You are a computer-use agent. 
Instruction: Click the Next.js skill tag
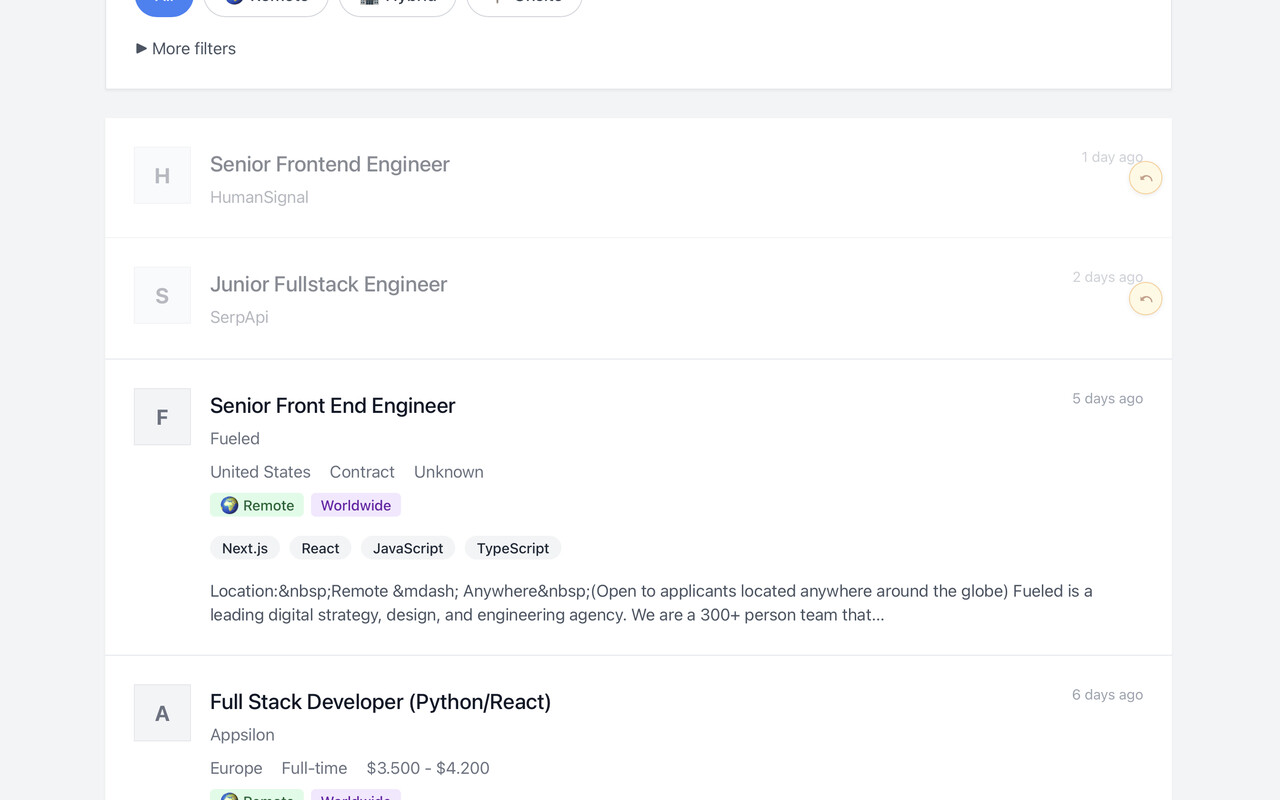pyautogui.click(x=245, y=548)
